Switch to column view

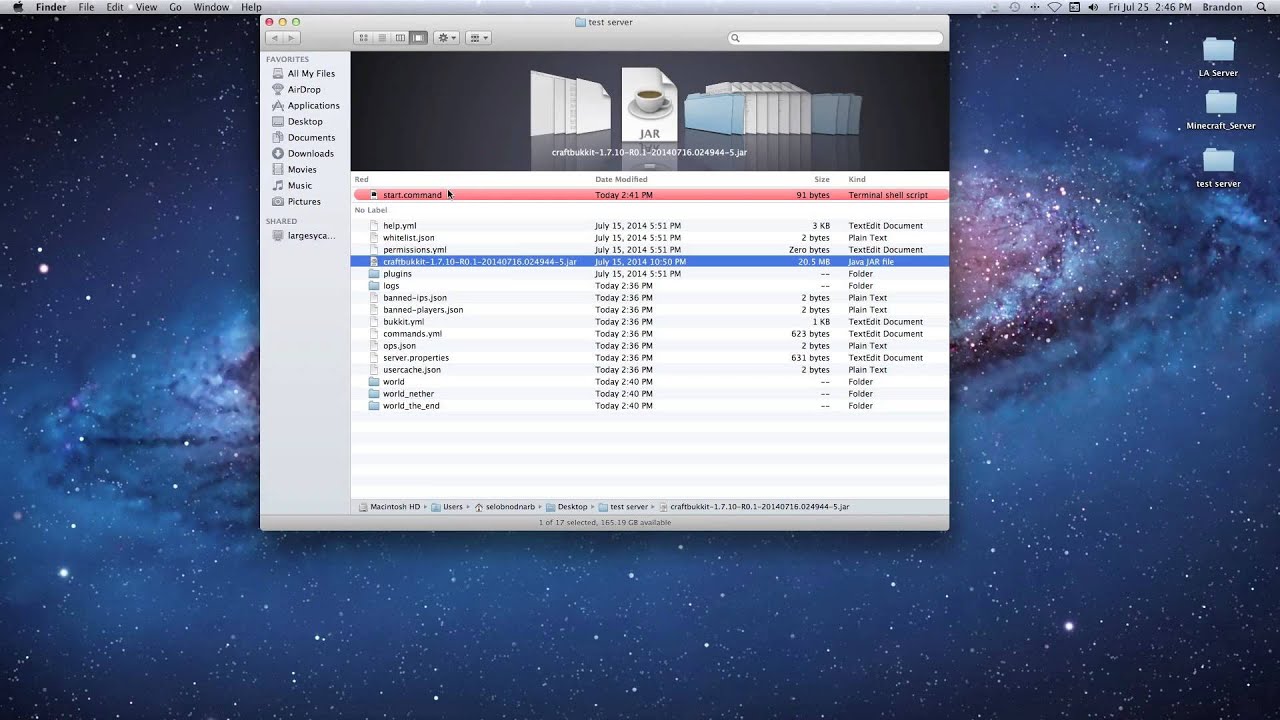[x=400, y=38]
